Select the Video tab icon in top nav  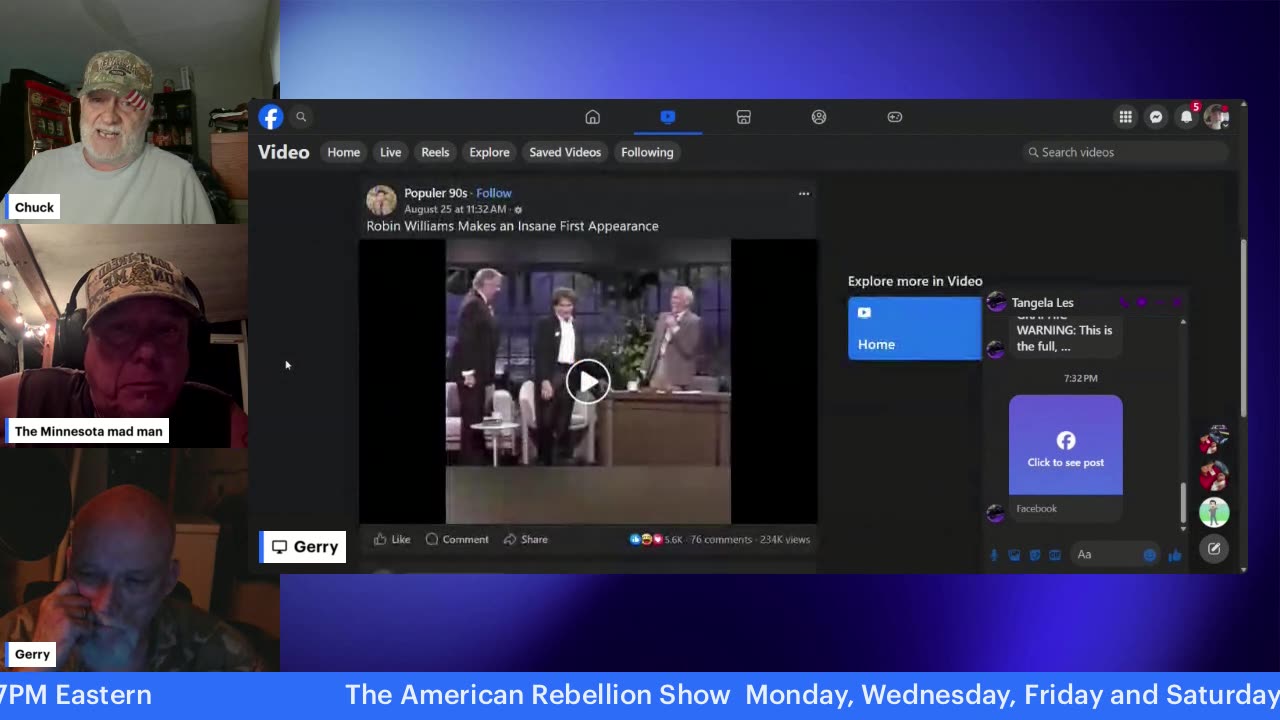coord(668,117)
